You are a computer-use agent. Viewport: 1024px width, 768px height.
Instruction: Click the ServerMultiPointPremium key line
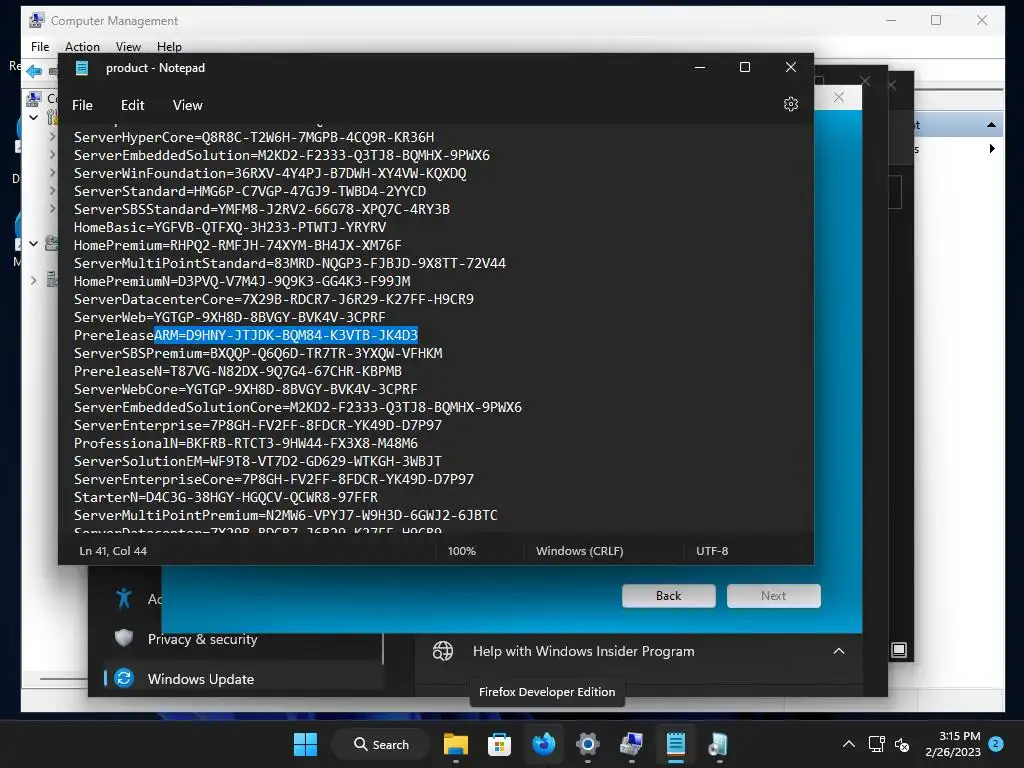coord(285,515)
